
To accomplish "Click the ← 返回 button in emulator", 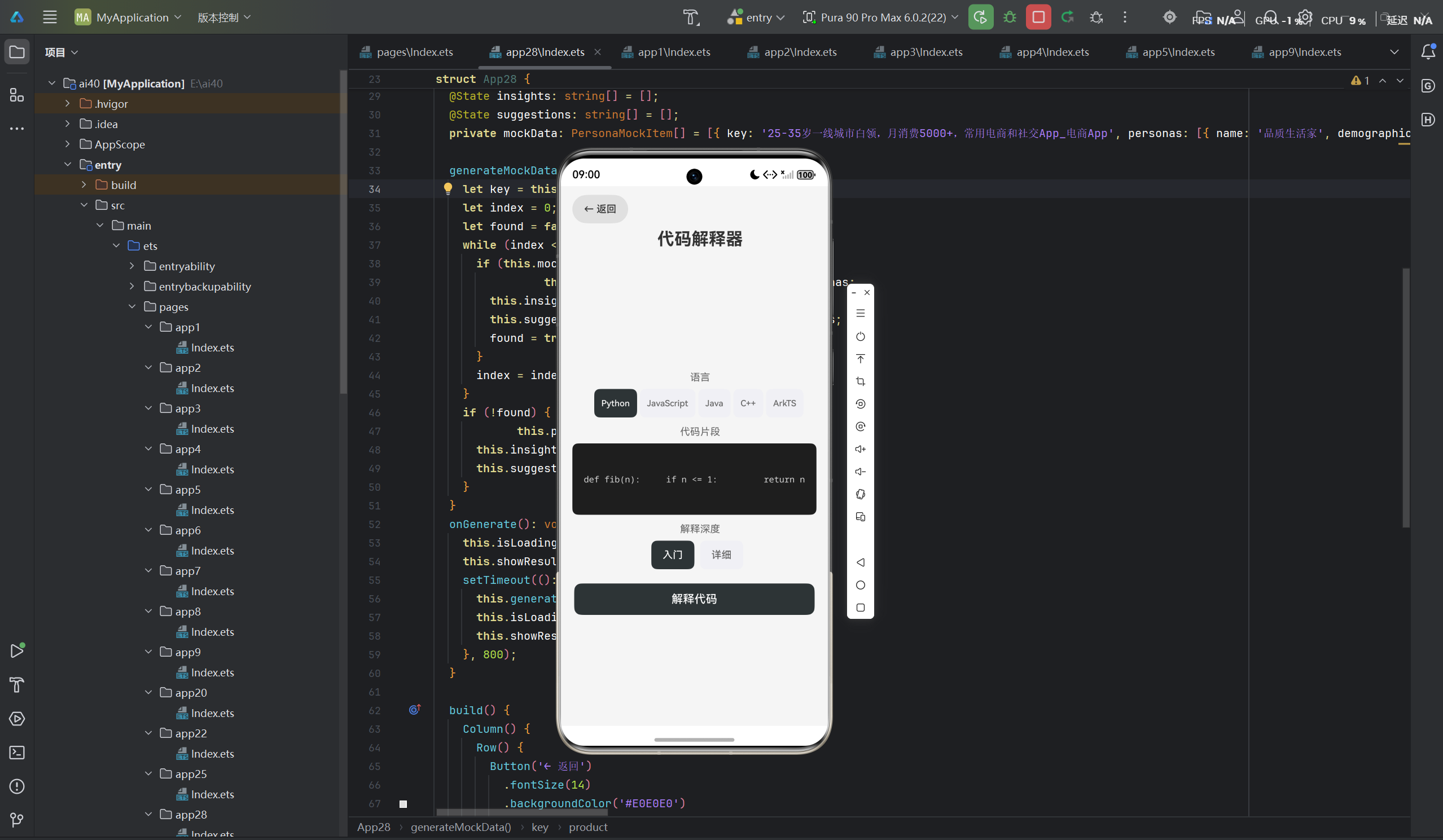I will coord(600,209).
